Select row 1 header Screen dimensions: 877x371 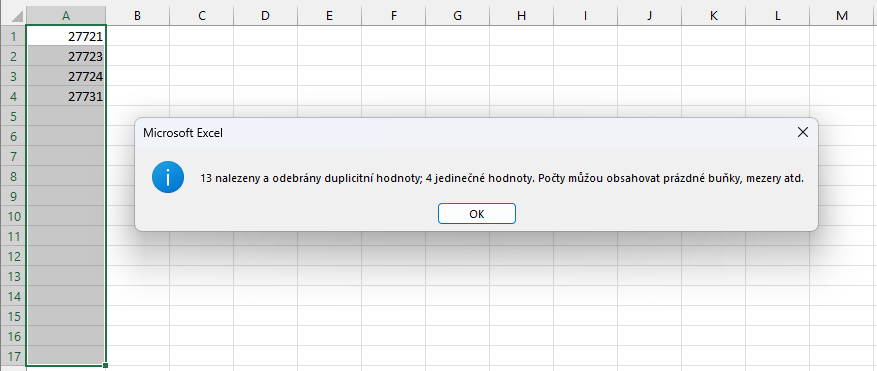(13, 36)
